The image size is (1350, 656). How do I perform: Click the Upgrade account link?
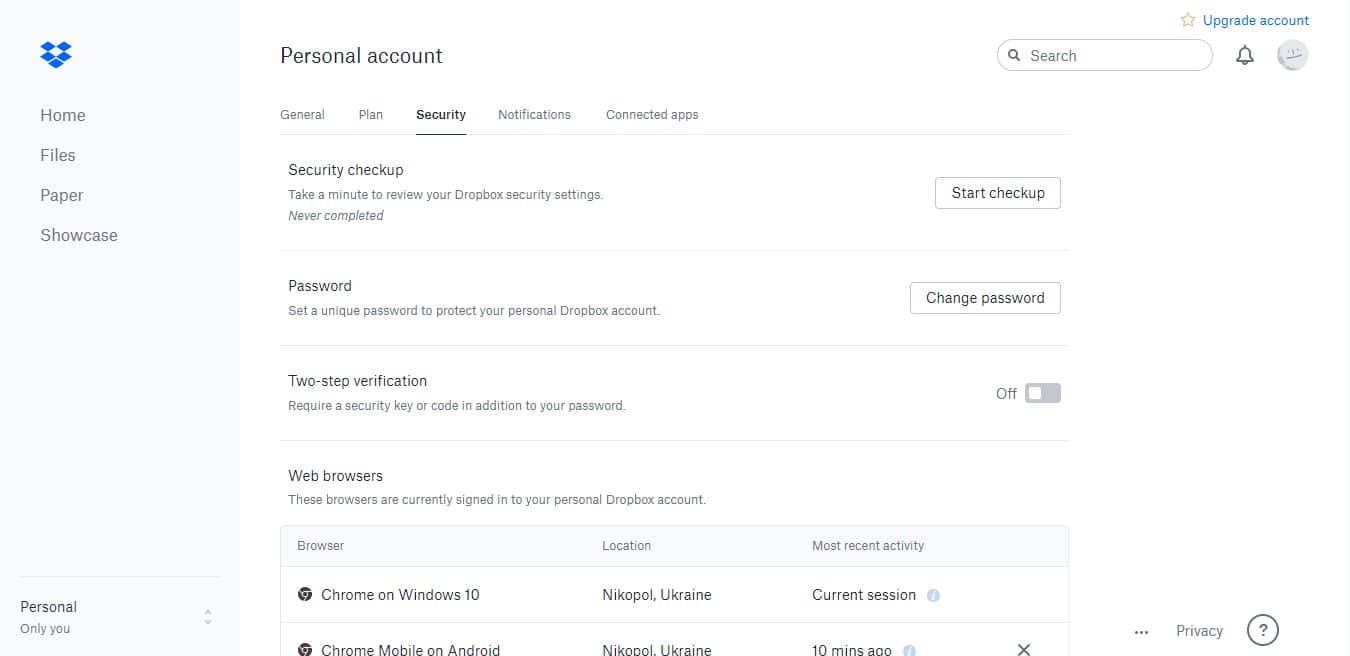(x=1256, y=20)
